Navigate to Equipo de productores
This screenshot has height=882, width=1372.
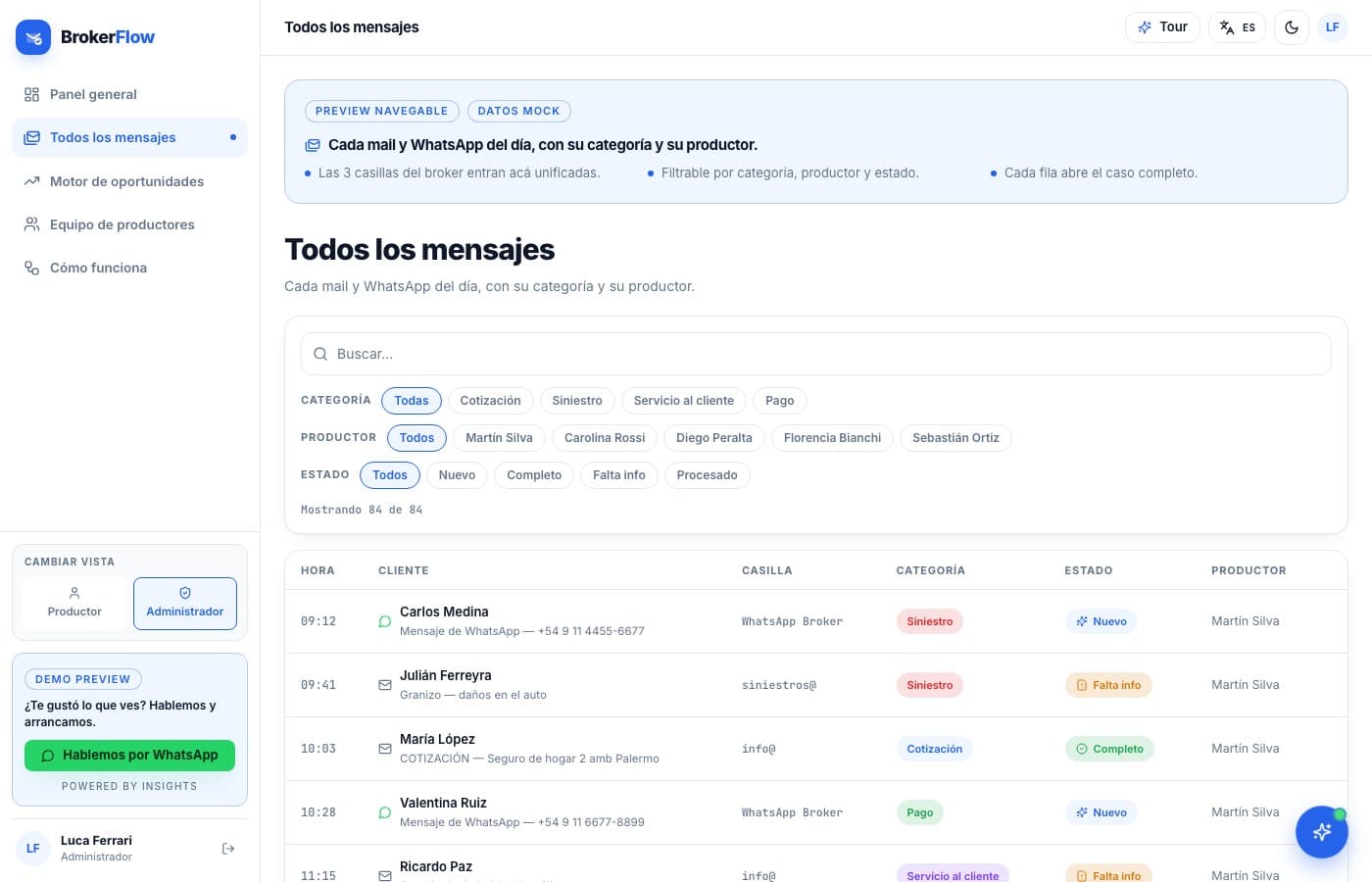click(129, 224)
